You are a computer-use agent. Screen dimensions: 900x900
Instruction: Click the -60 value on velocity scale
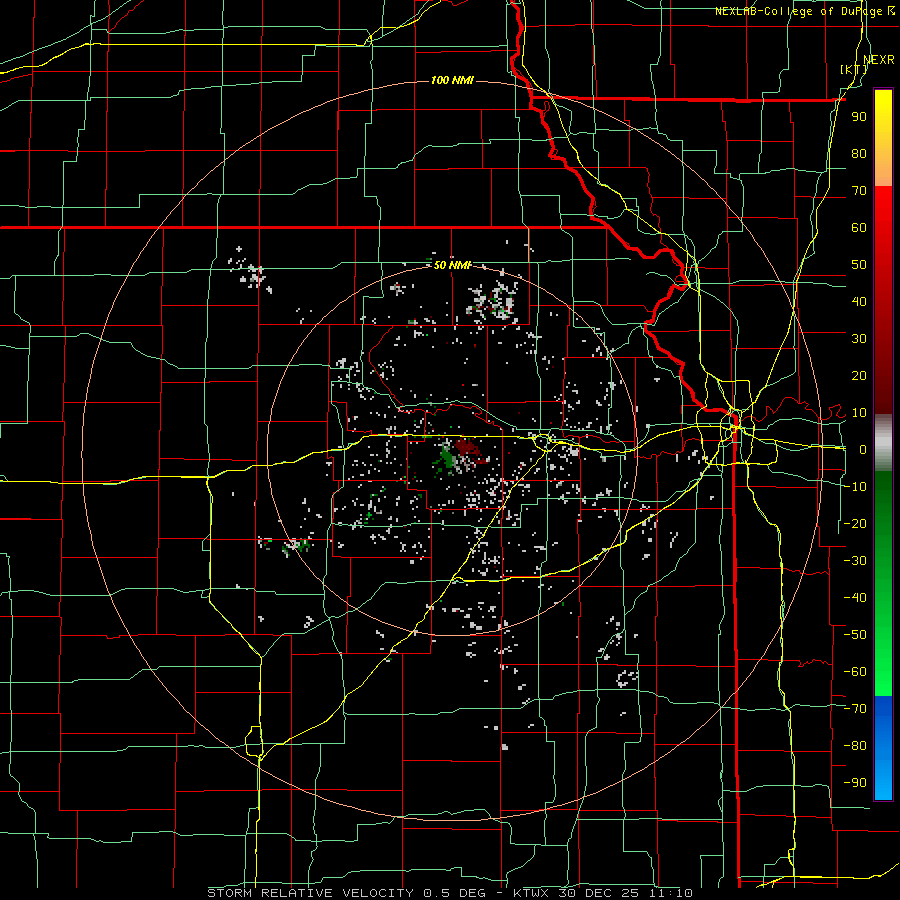[855, 672]
